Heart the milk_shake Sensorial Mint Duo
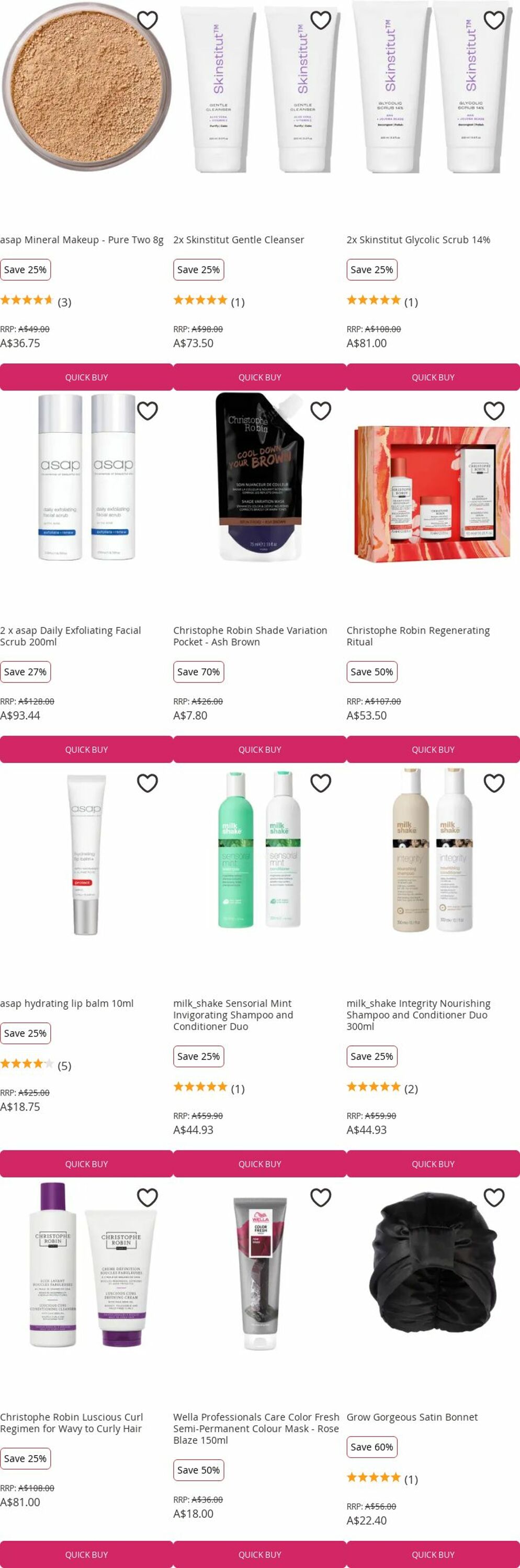Image resolution: width=520 pixels, height=1568 pixels. coord(321,783)
